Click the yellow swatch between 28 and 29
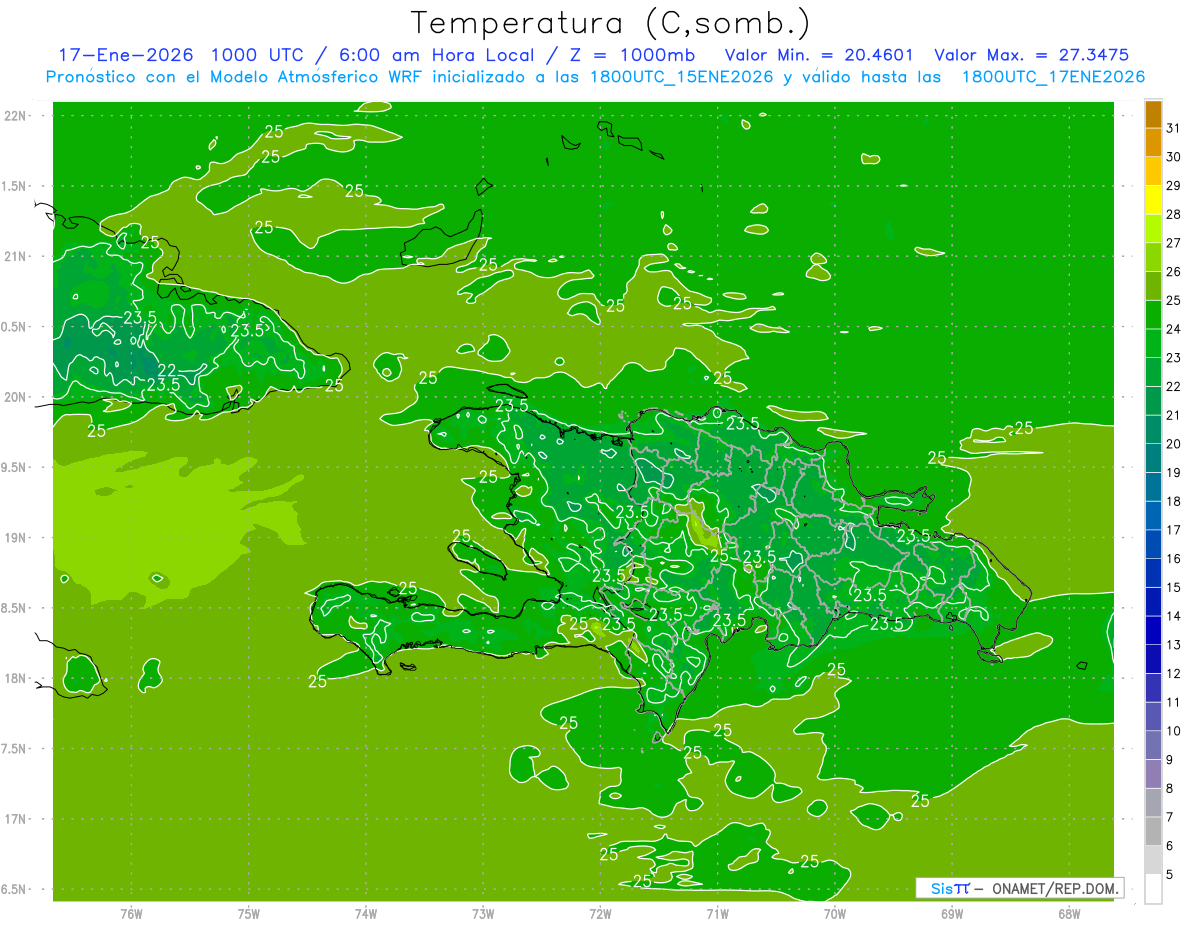Screen dimensions: 1200x927 pos(1153,200)
